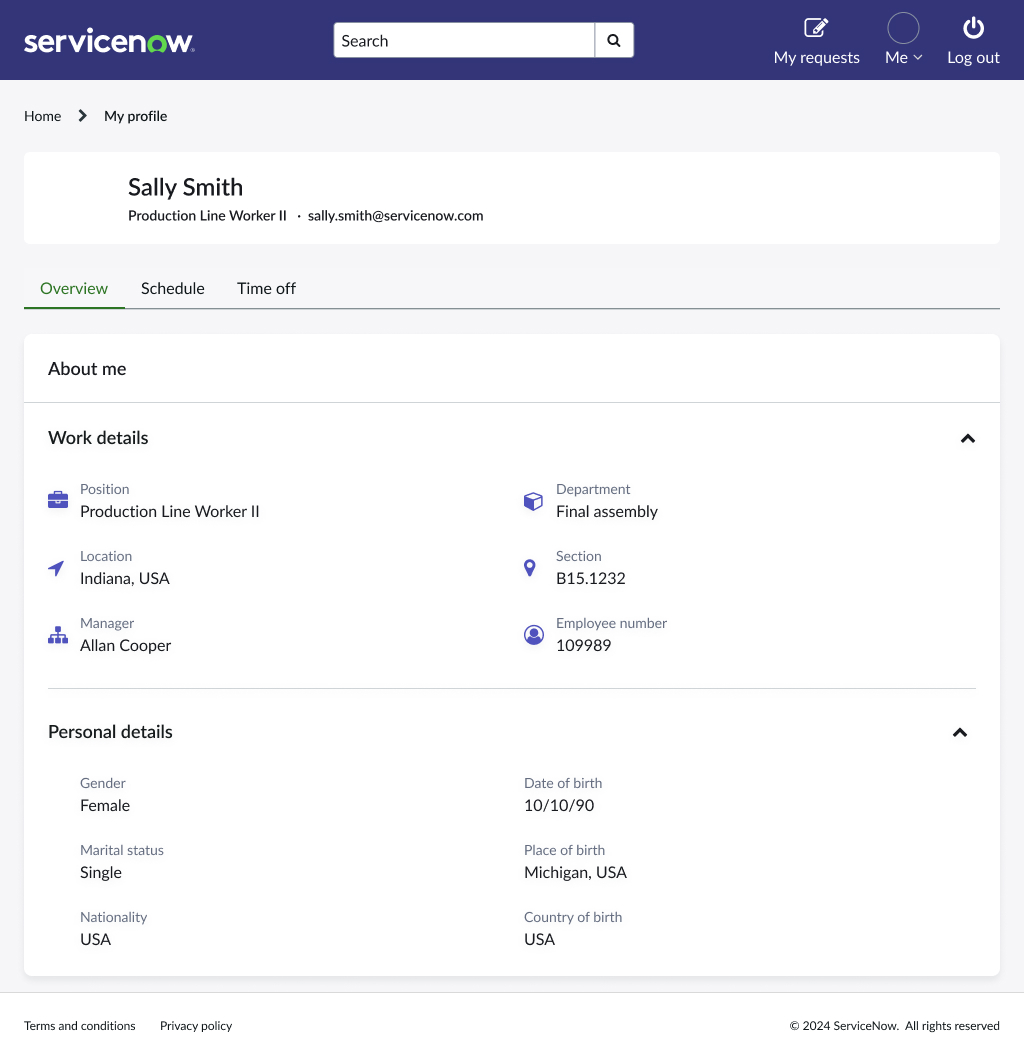Click gender value Female
This screenshot has height=1058, width=1024.
click(x=105, y=806)
